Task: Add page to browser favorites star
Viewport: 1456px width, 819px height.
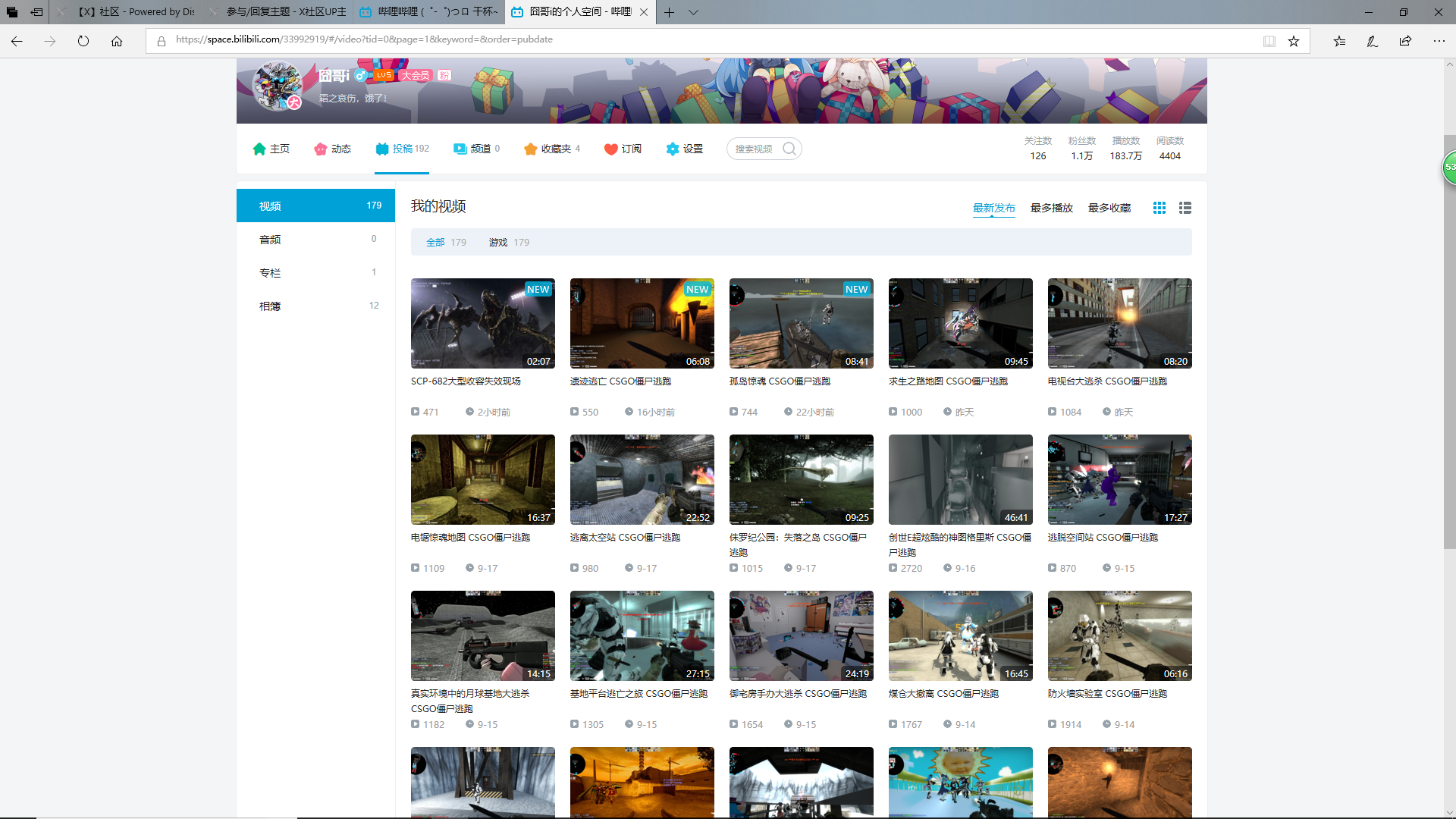Action: coord(1294,41)
